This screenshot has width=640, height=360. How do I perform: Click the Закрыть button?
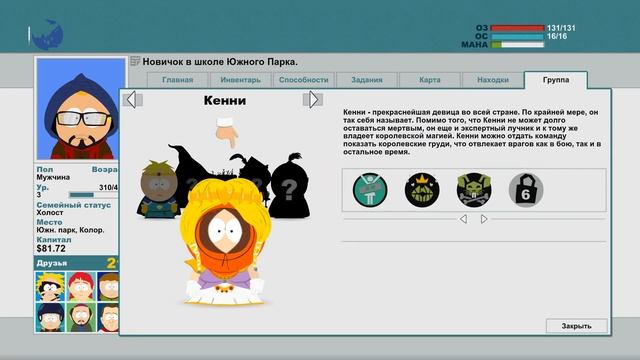click(x=576, y=326)
